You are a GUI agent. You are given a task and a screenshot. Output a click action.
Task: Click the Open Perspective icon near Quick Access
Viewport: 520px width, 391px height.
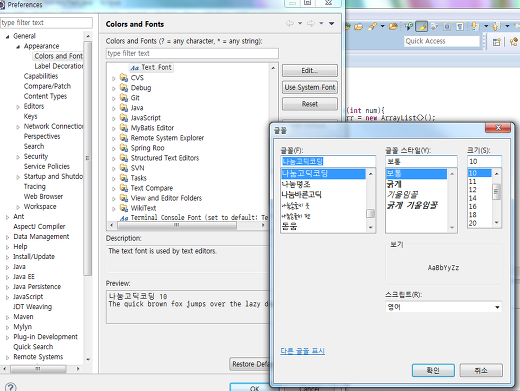pyautogui.click(x=497, y=42)
